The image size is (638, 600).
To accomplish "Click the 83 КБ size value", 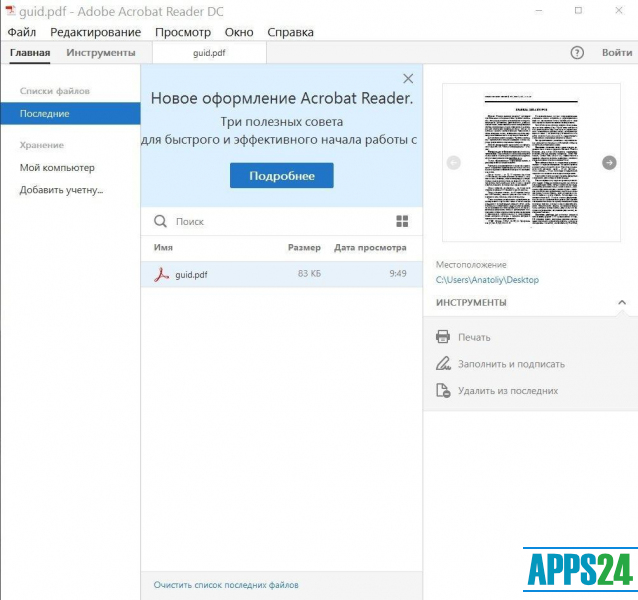I will (x=309, y=273).
